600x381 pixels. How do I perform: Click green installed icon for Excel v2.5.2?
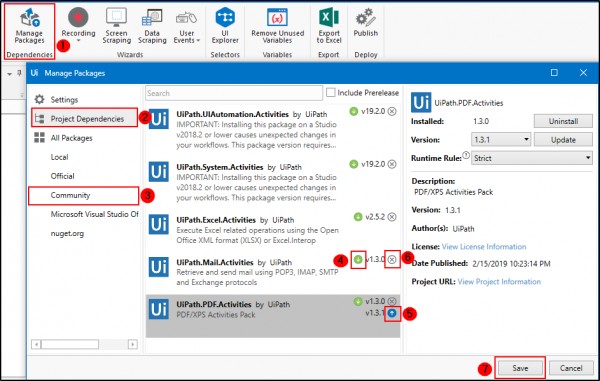[x=358, y=217]
